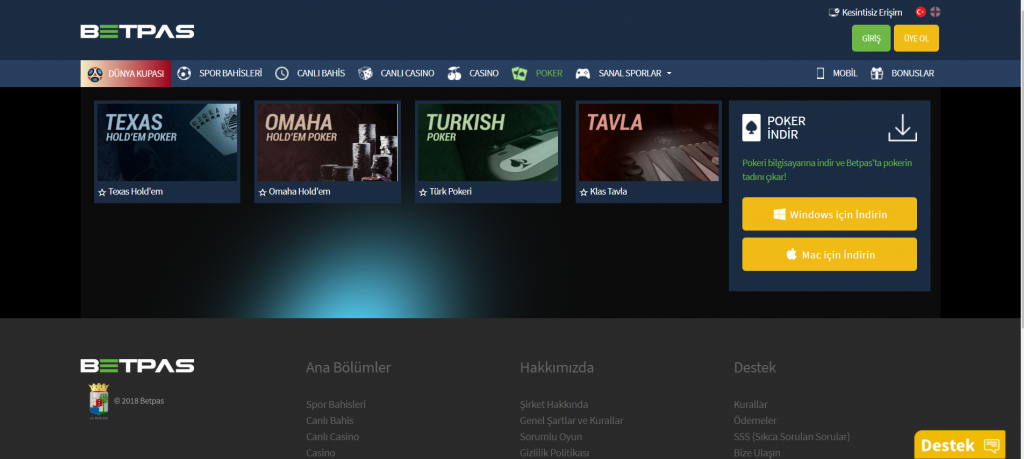This screenshot has height=459, width=1024.
Task: Toggle the star on Omaha Hold'em
Action: [x=262, y=192]
